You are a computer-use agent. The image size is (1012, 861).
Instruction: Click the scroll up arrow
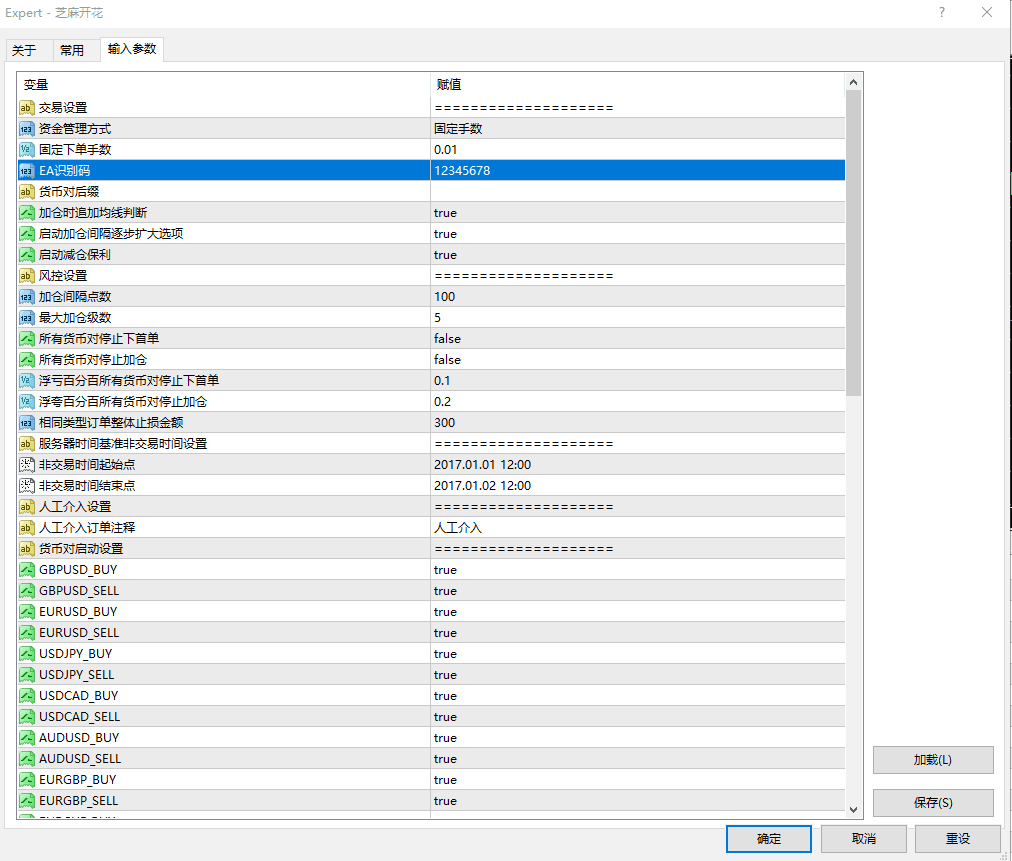coord(853,82)
